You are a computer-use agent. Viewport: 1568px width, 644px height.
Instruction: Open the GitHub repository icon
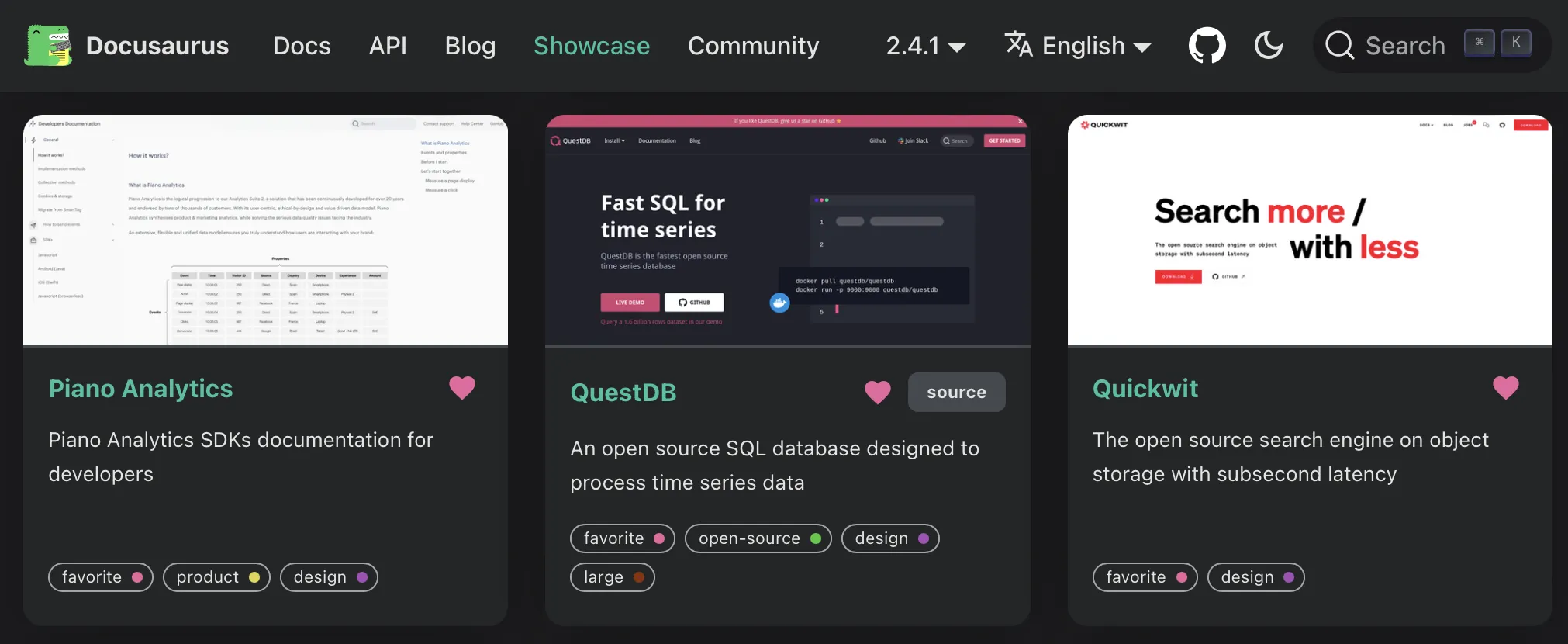(1207, 46)
